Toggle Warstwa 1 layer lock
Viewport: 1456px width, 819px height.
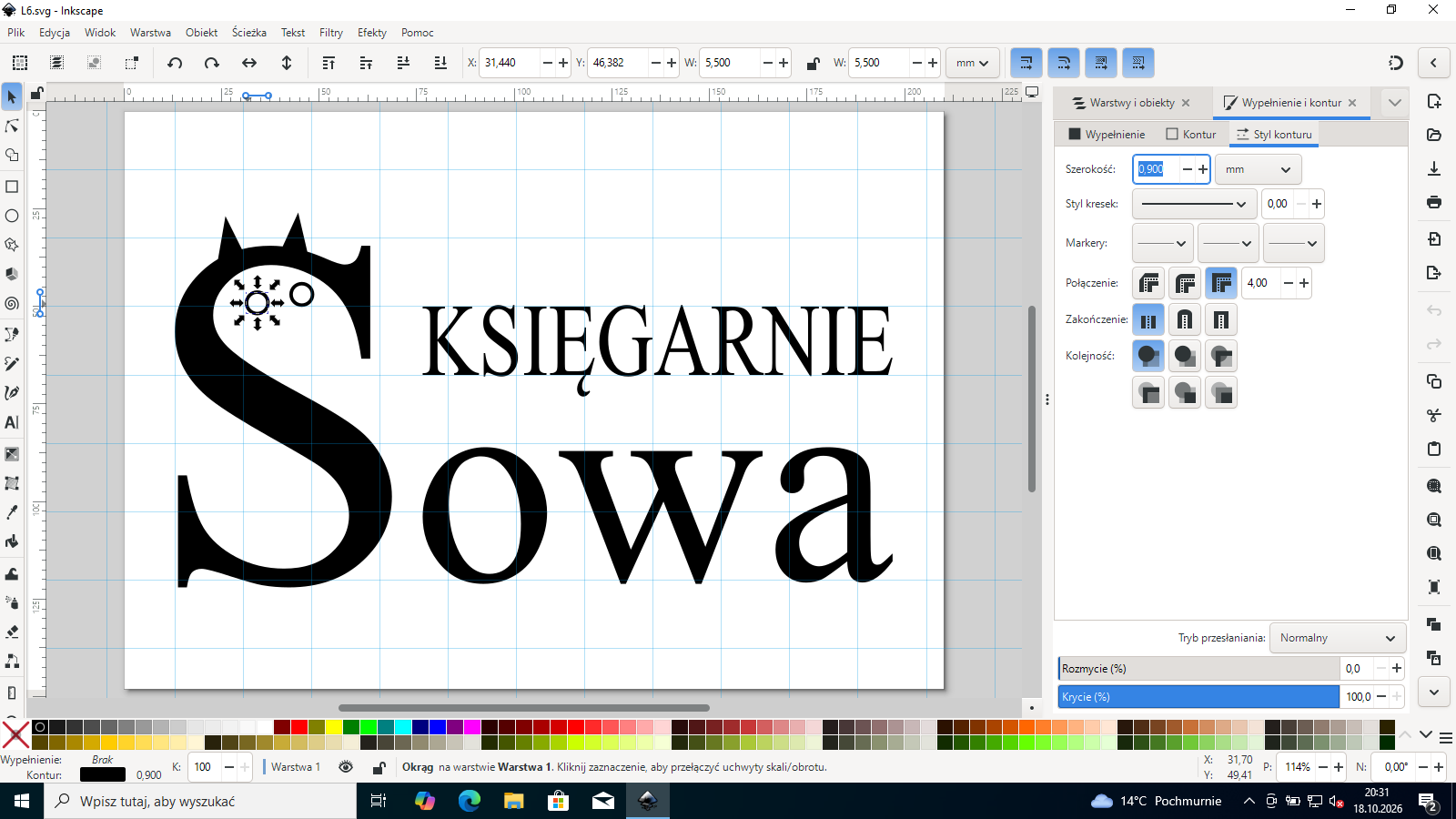379,767
